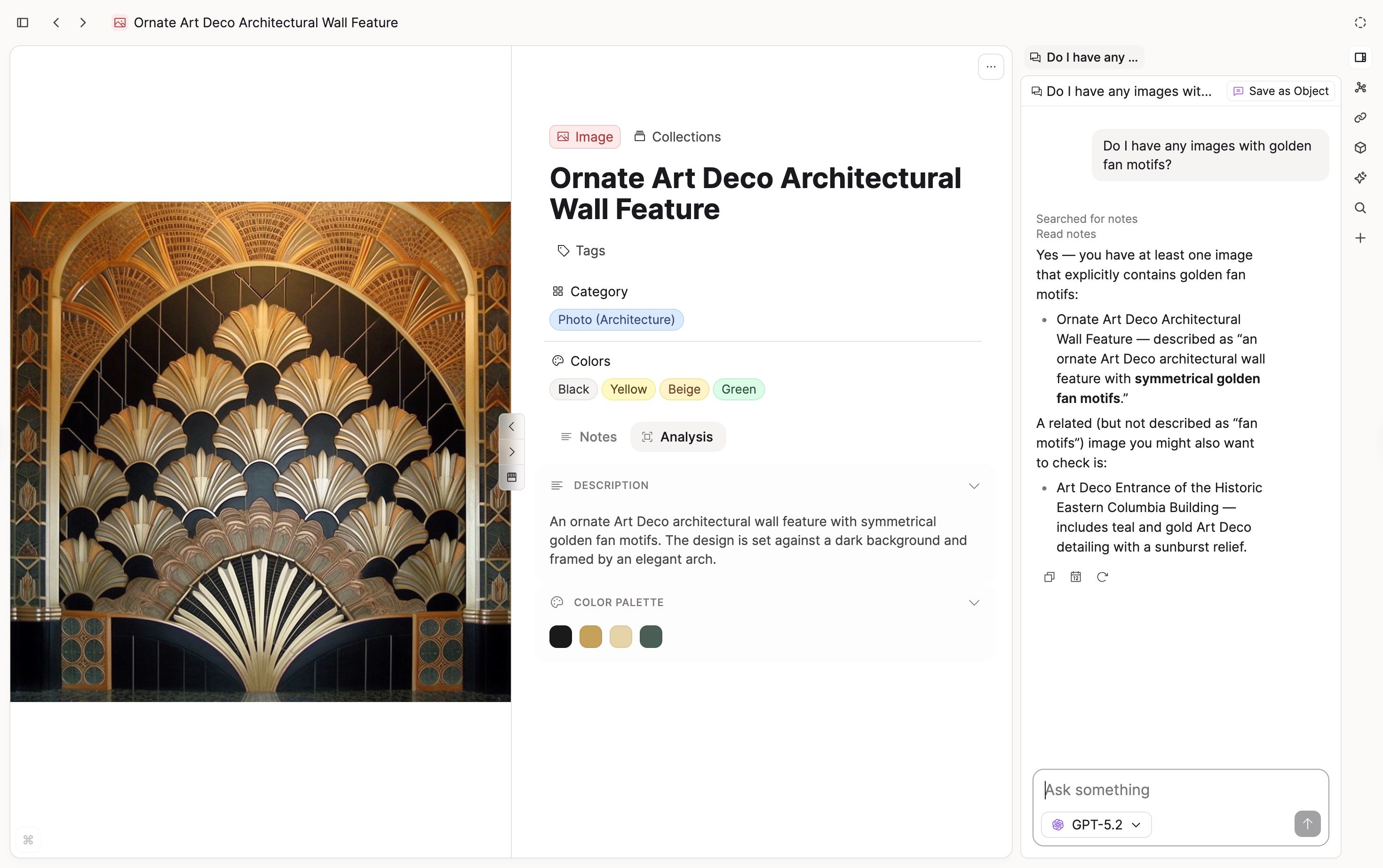The image size is (1383, 868).
Task: Copy the AI response with copy icon
Action: tap(1049, 577)
